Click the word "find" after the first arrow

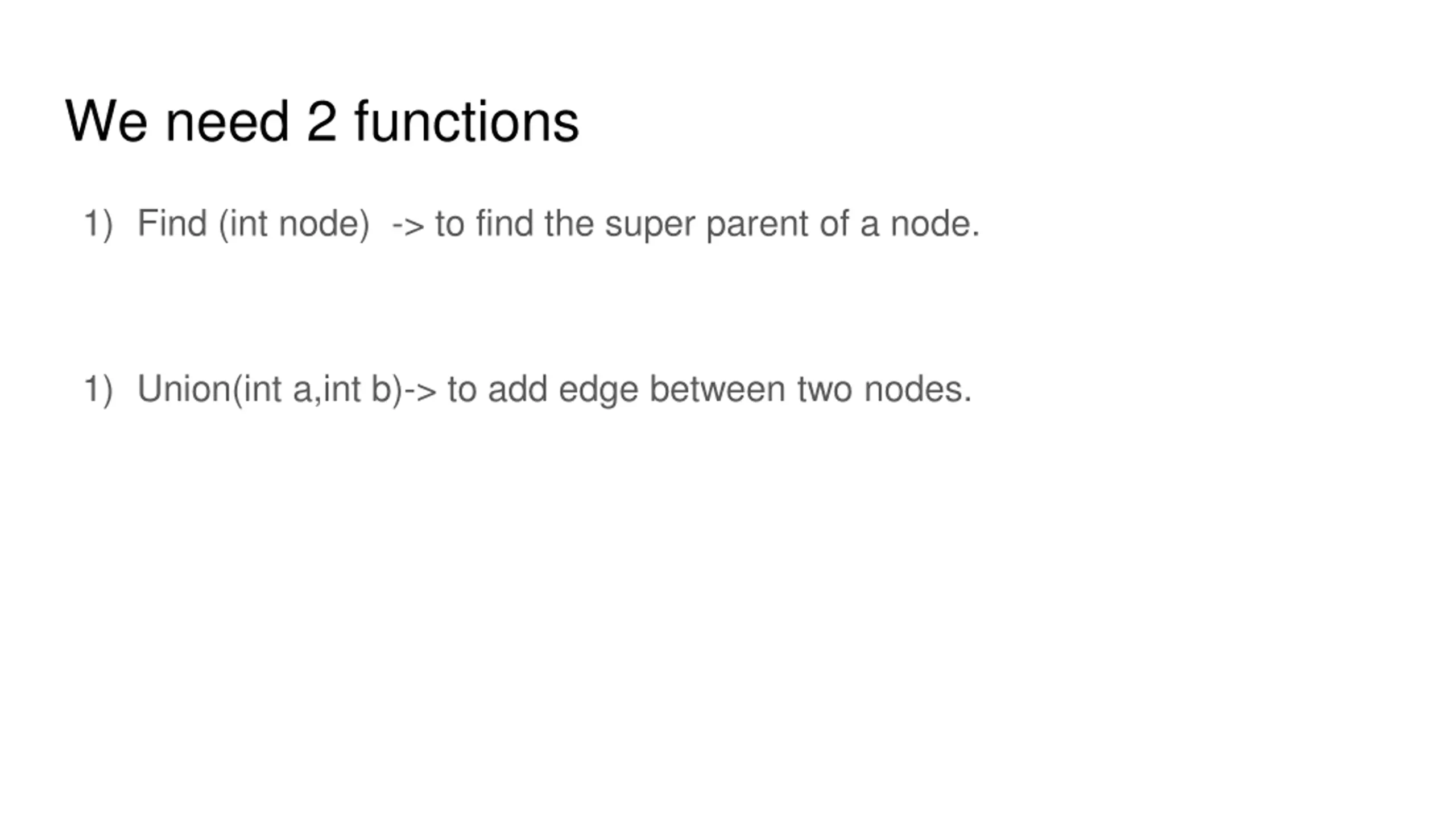pos(504,224)
